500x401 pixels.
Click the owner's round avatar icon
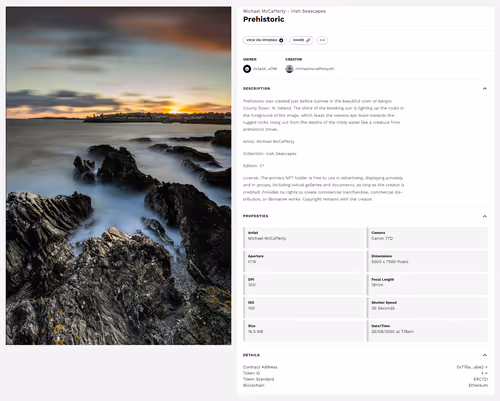click(x=247, y=69)
